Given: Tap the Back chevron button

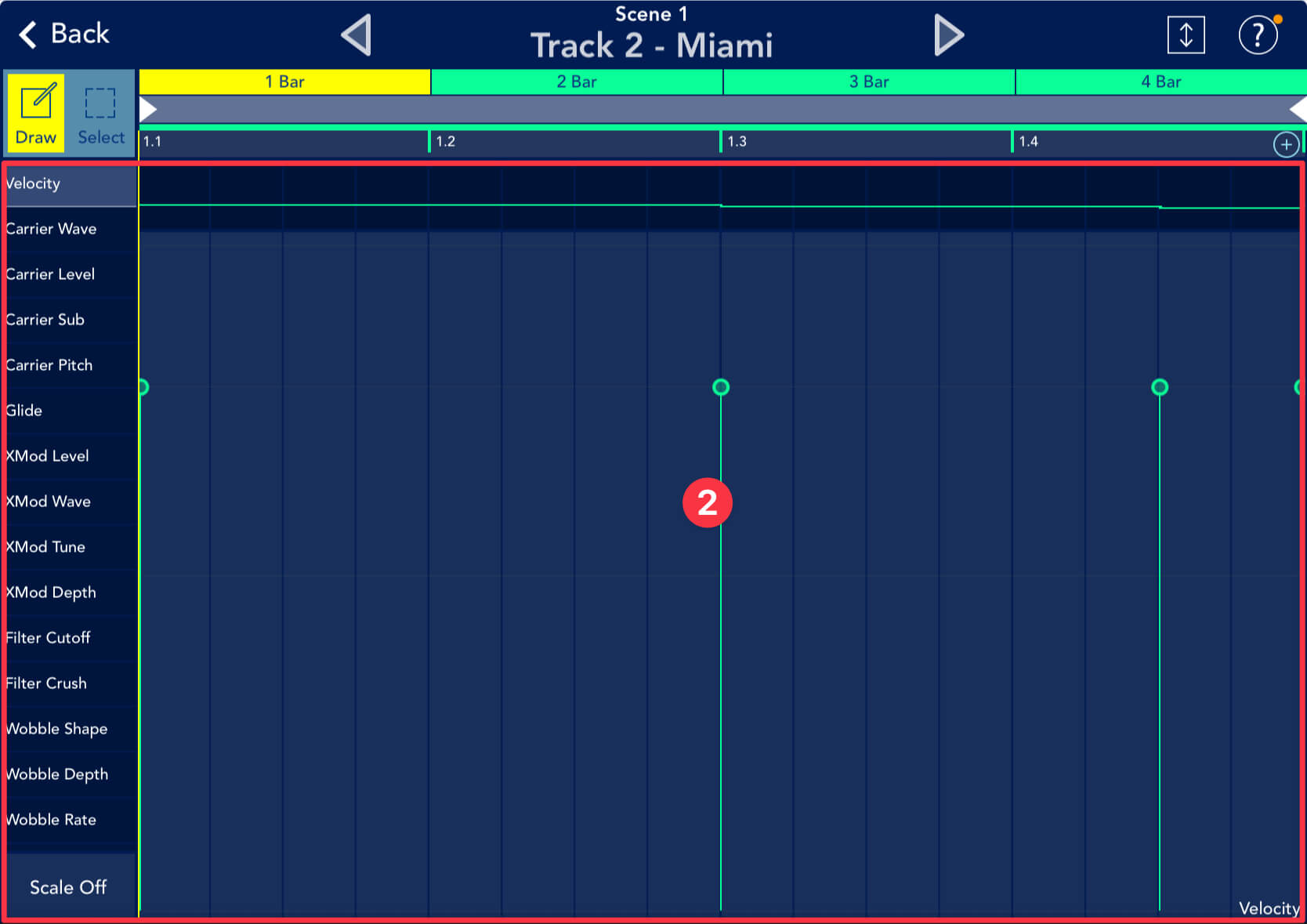Looking at the screenshot, I should point(64,34).
